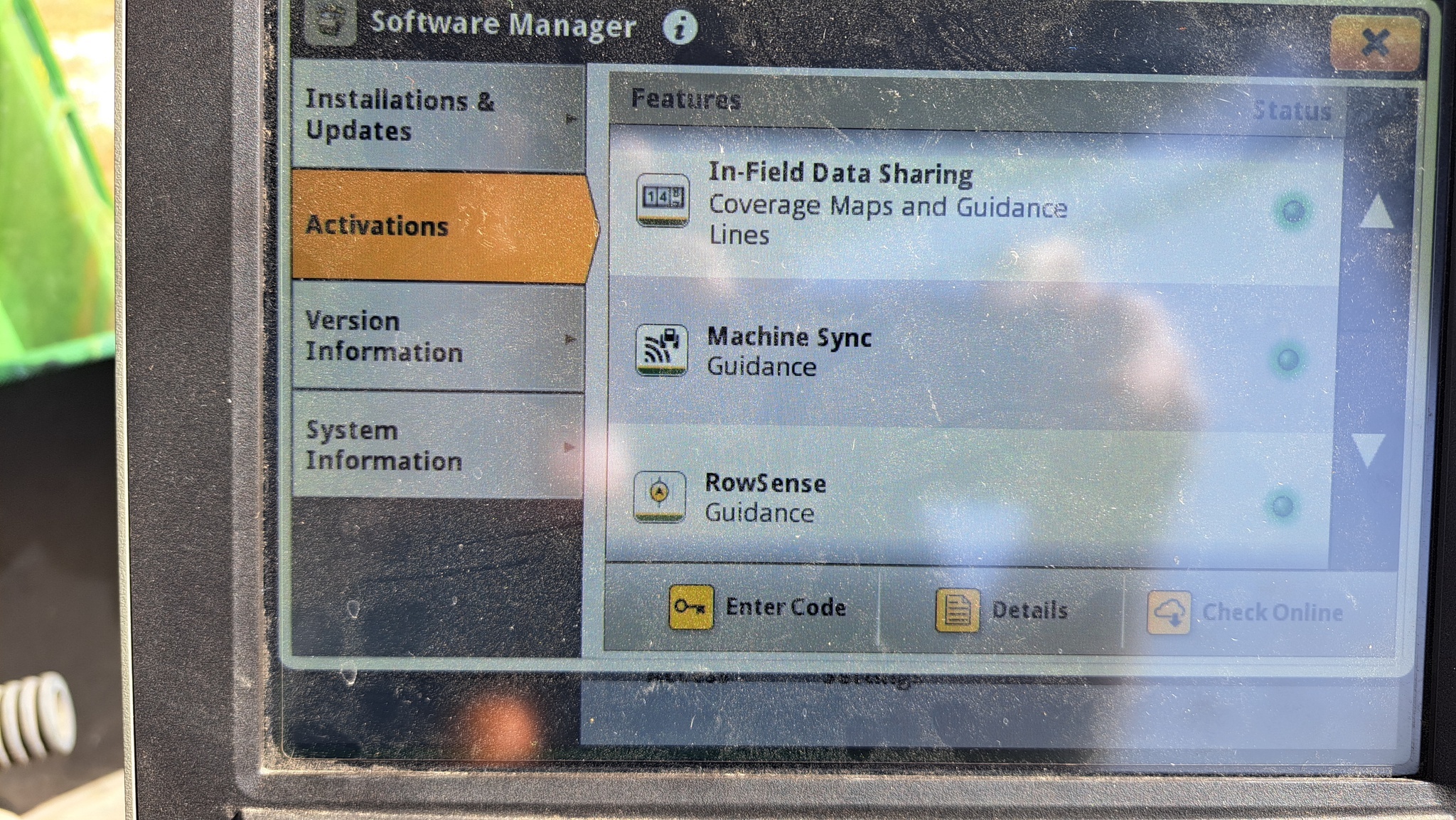Click the Software Manager icon in title bar
1456x820 pixels.
(x=331, y=23)
